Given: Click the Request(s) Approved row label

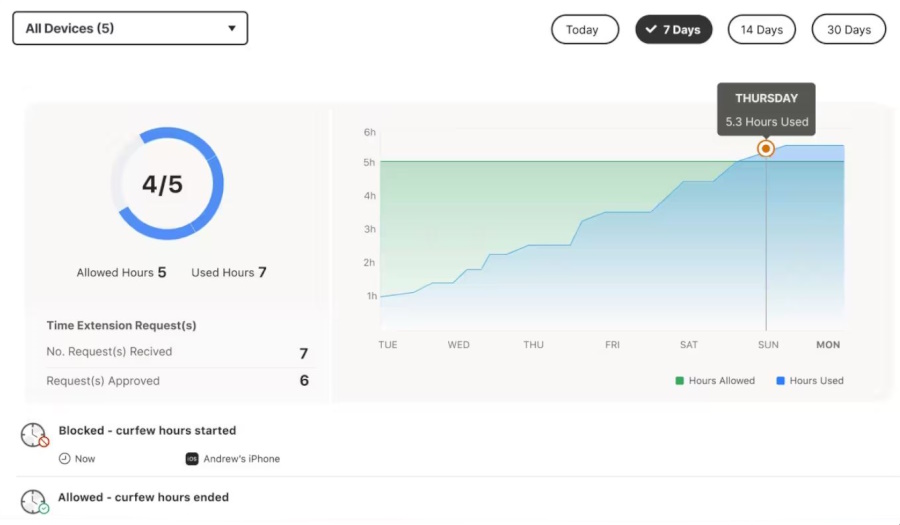Looking at the screenshot, I should click(103, 381).
